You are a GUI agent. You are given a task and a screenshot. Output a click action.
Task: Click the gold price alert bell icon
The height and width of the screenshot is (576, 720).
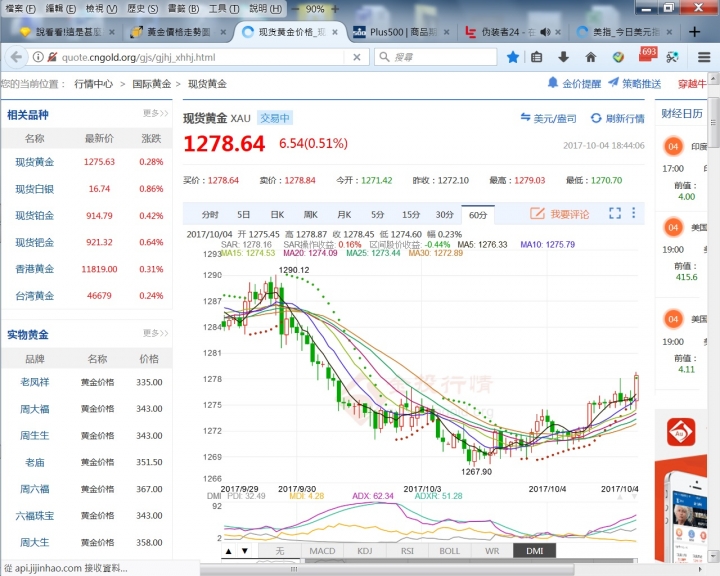[x=552, y=83]
